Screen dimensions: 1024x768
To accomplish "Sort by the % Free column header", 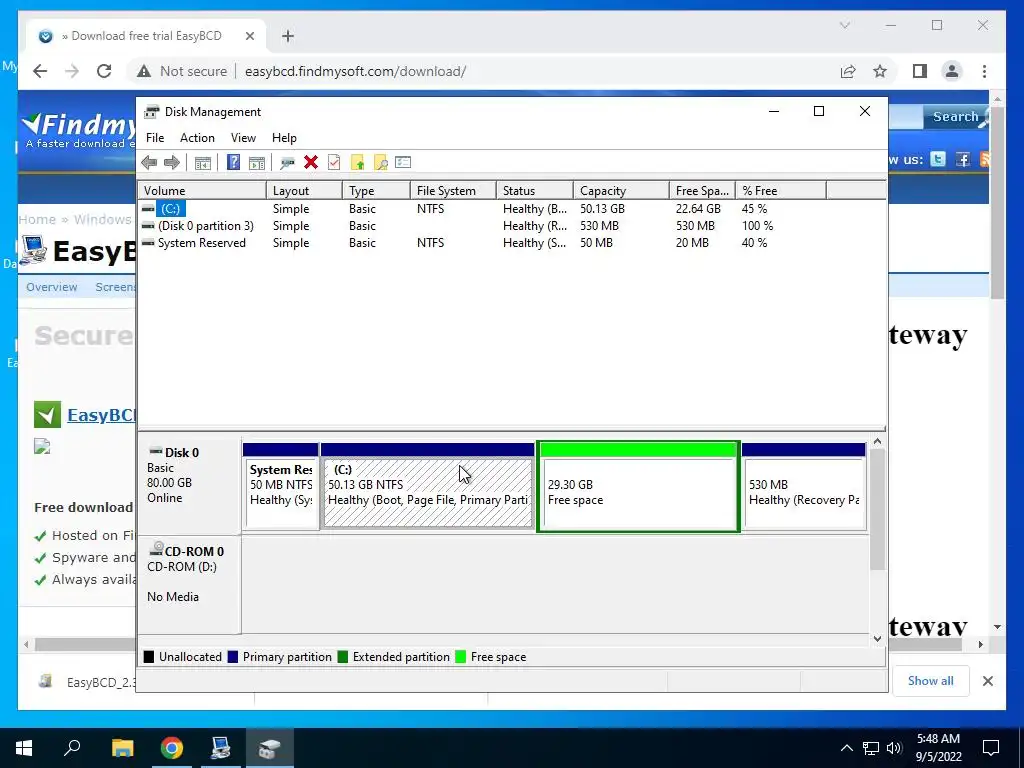I will 781,191.
